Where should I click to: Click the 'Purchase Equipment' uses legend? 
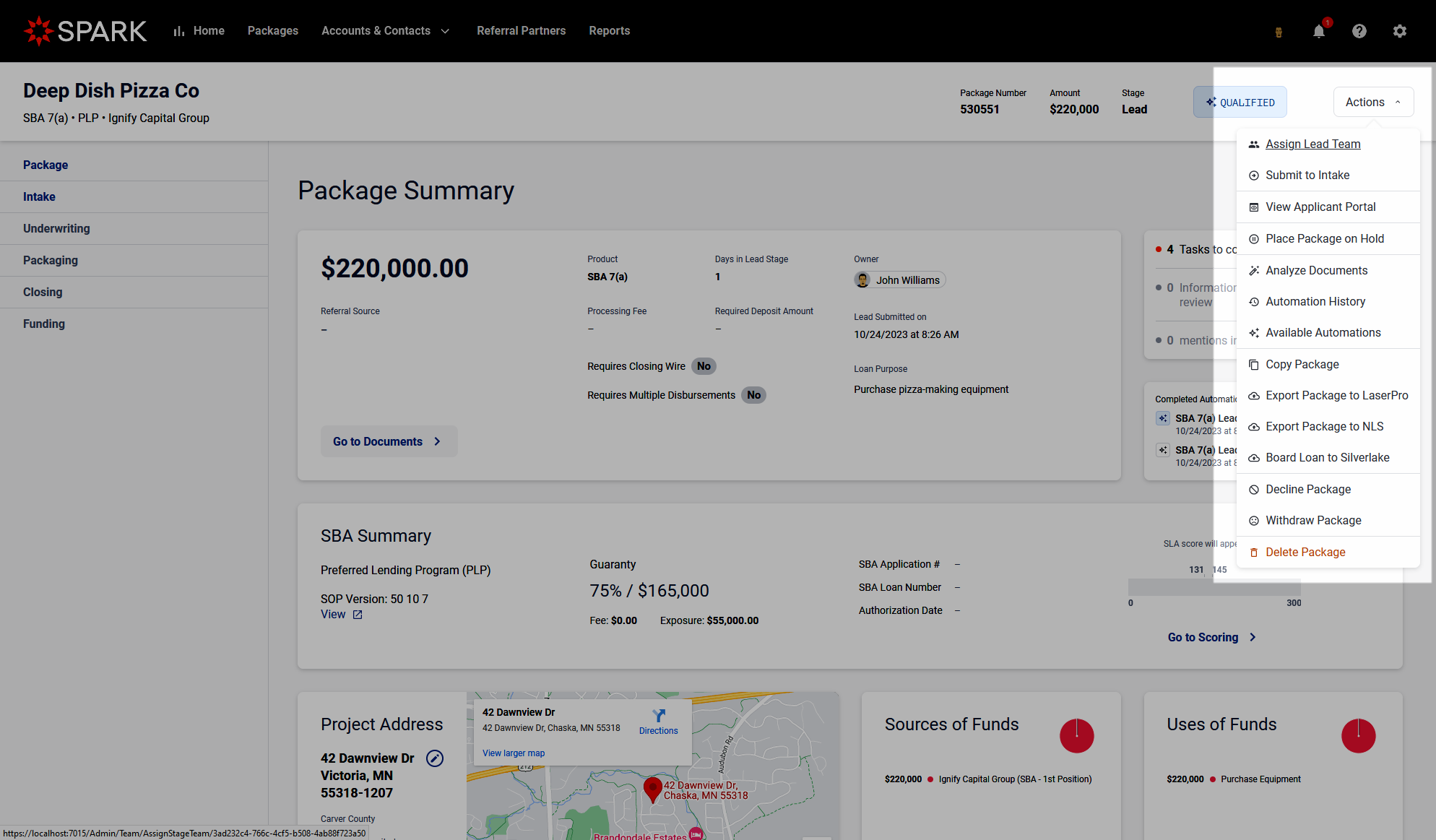pos(1260,779)
